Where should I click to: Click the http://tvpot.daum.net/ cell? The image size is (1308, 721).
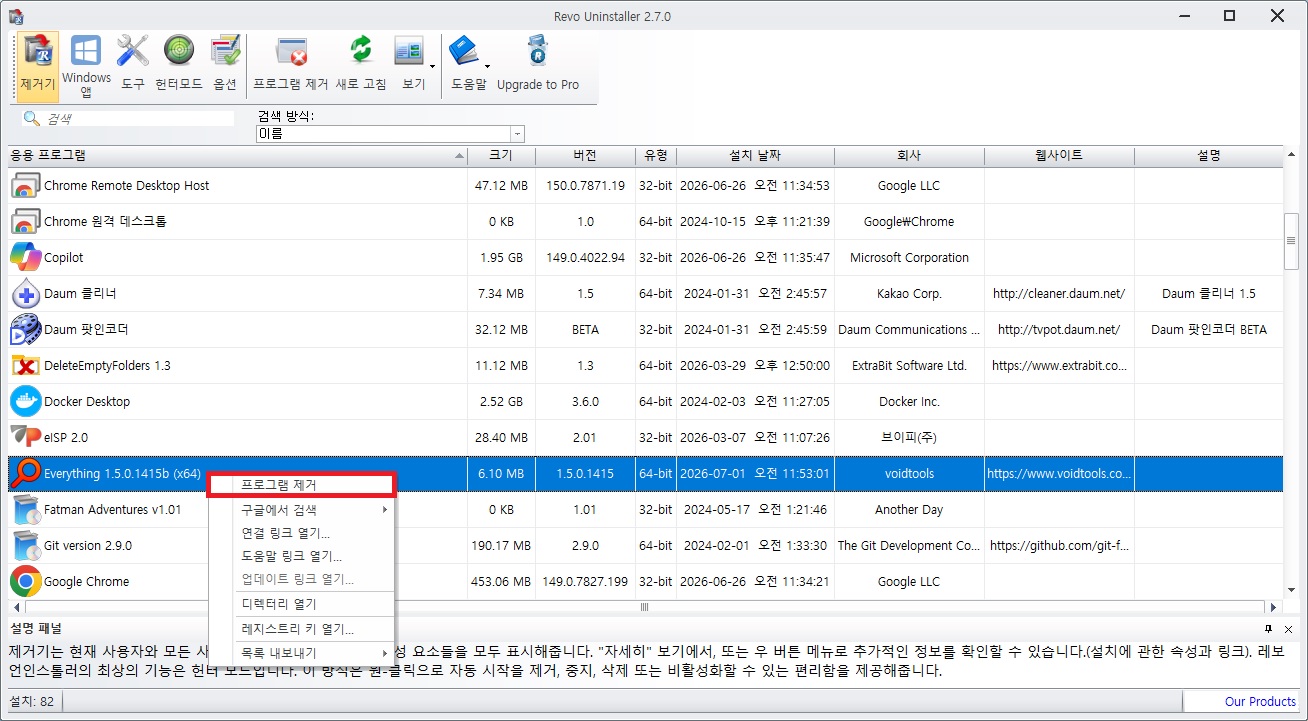tap(1059, 330)
